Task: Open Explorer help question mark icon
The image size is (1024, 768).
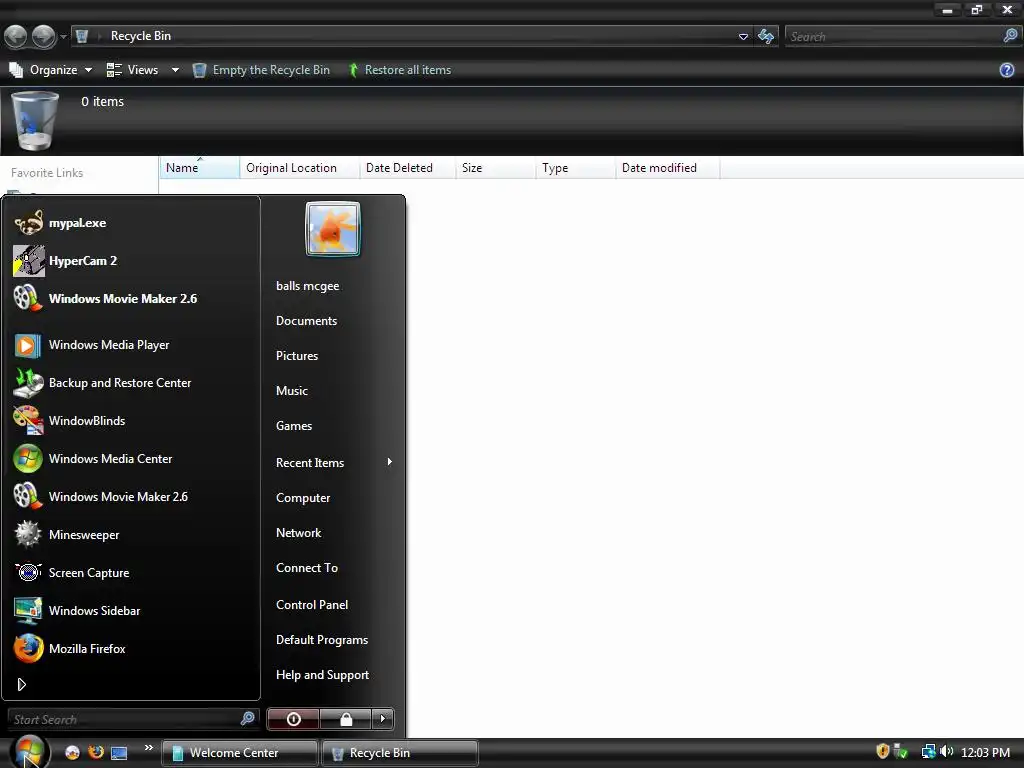Action: tap(1007, 70)
